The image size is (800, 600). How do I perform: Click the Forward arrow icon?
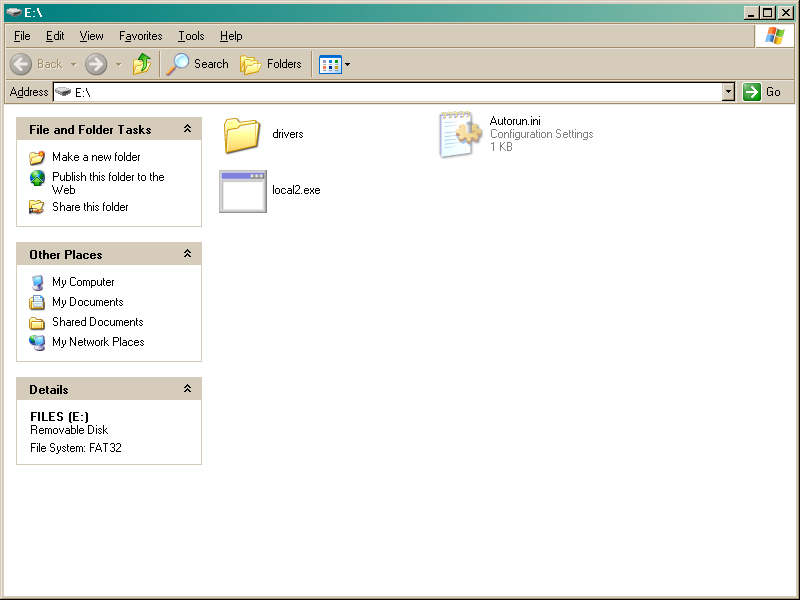click(x=96, y=64)
